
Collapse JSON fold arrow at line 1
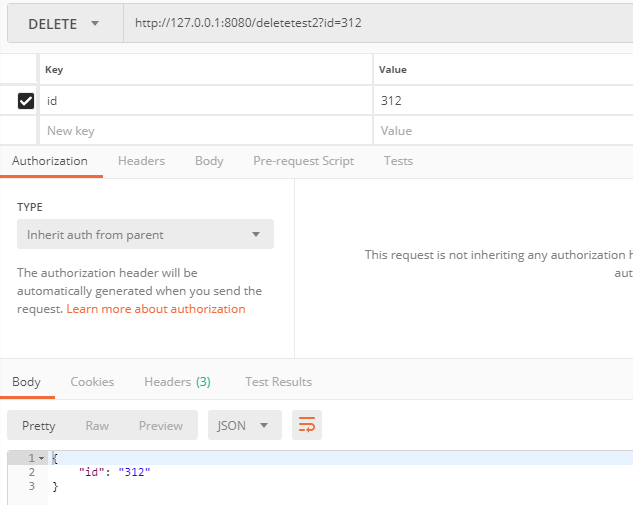click(x=42, y=459)
